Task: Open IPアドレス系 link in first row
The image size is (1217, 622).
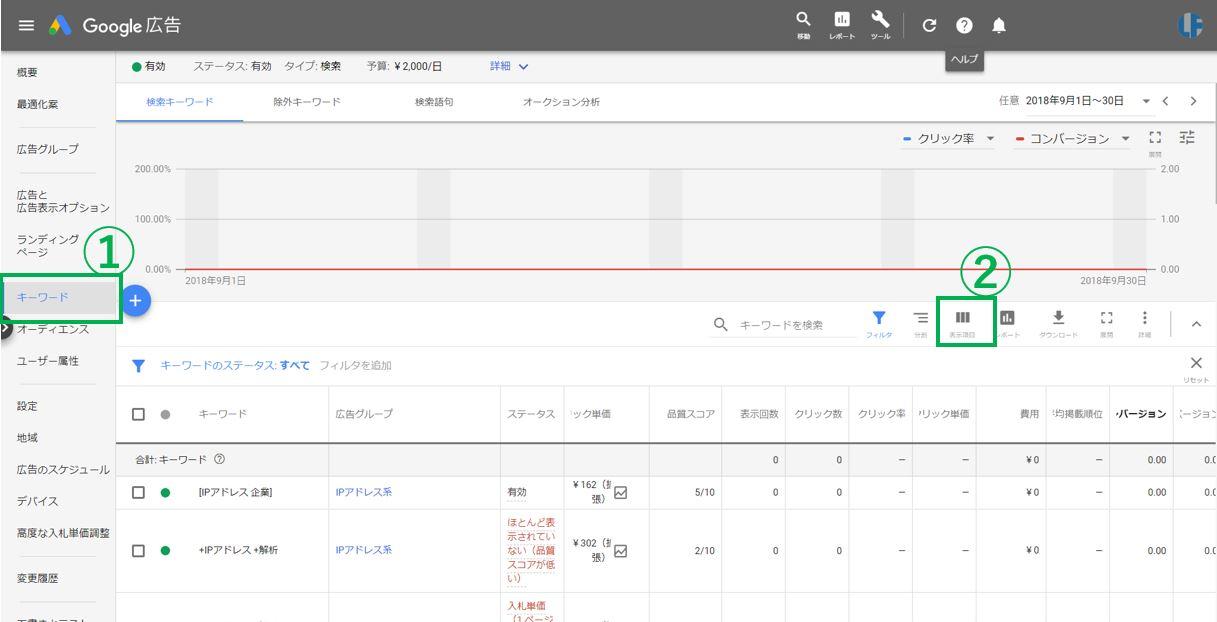Action: pos(364,492)
